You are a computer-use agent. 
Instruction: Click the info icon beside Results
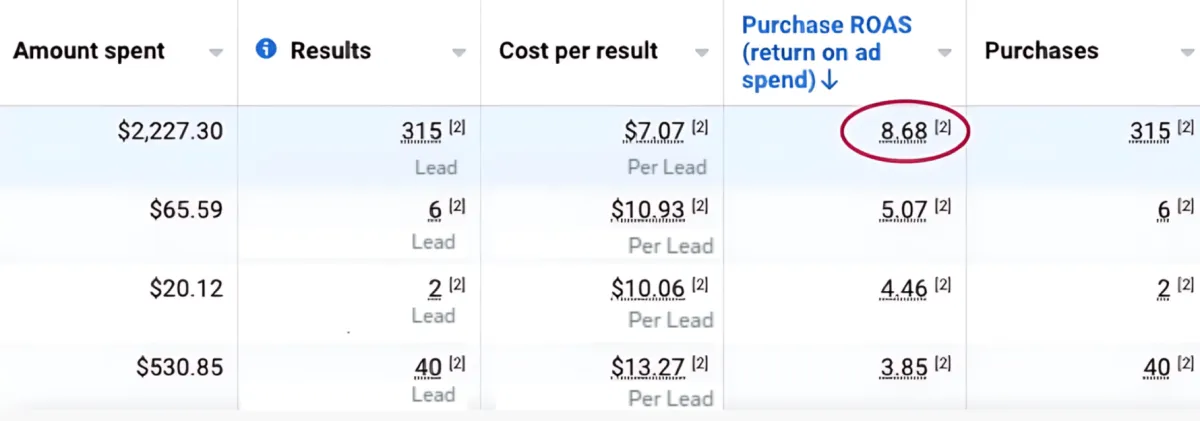[x=266, y=49]
